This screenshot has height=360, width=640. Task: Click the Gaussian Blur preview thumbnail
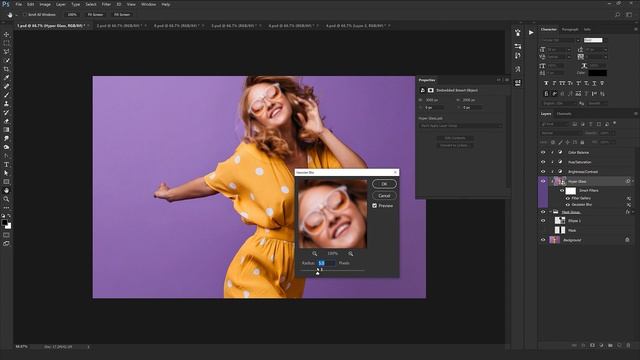333,213
